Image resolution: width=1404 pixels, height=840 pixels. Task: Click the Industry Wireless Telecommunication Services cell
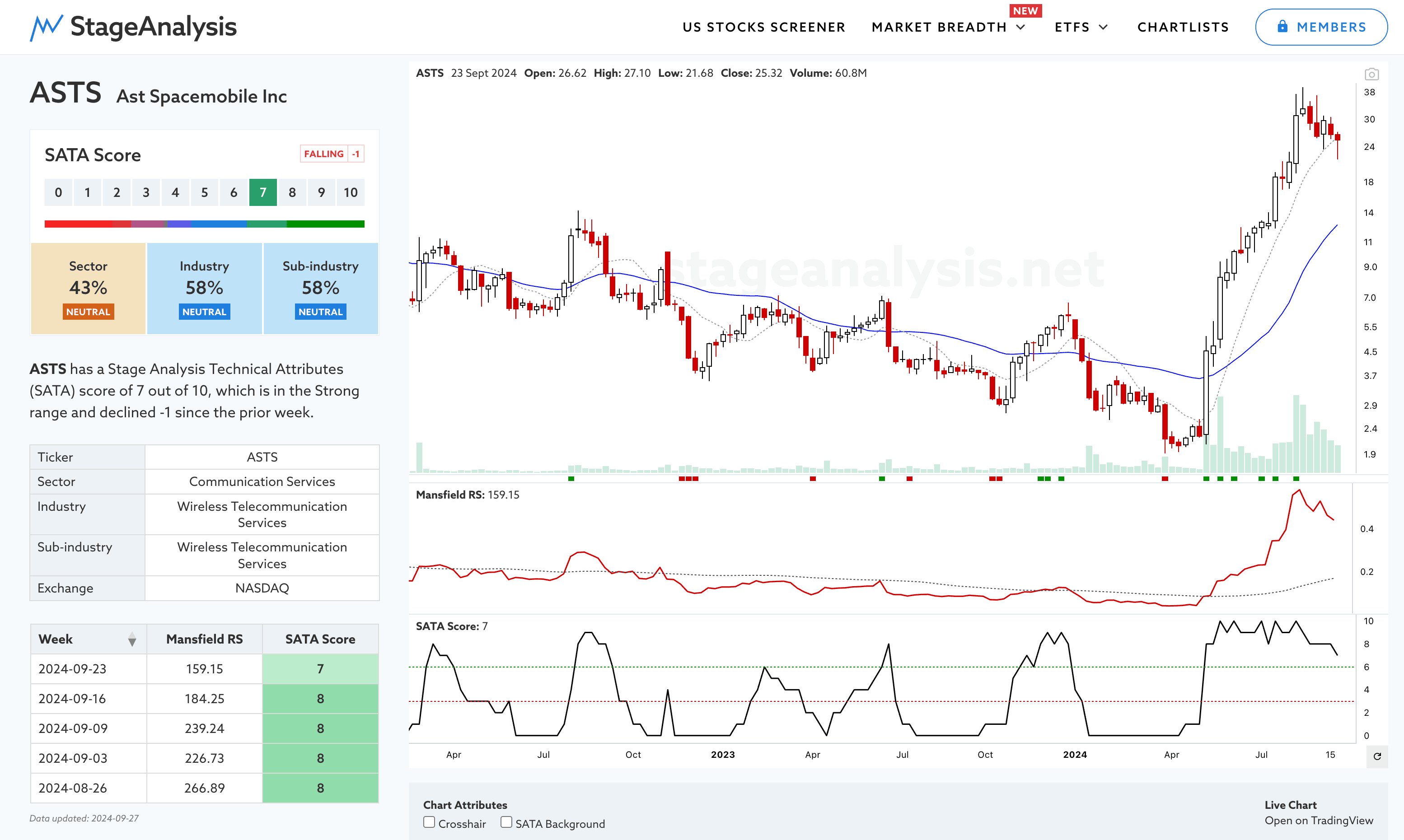(262, 514)
